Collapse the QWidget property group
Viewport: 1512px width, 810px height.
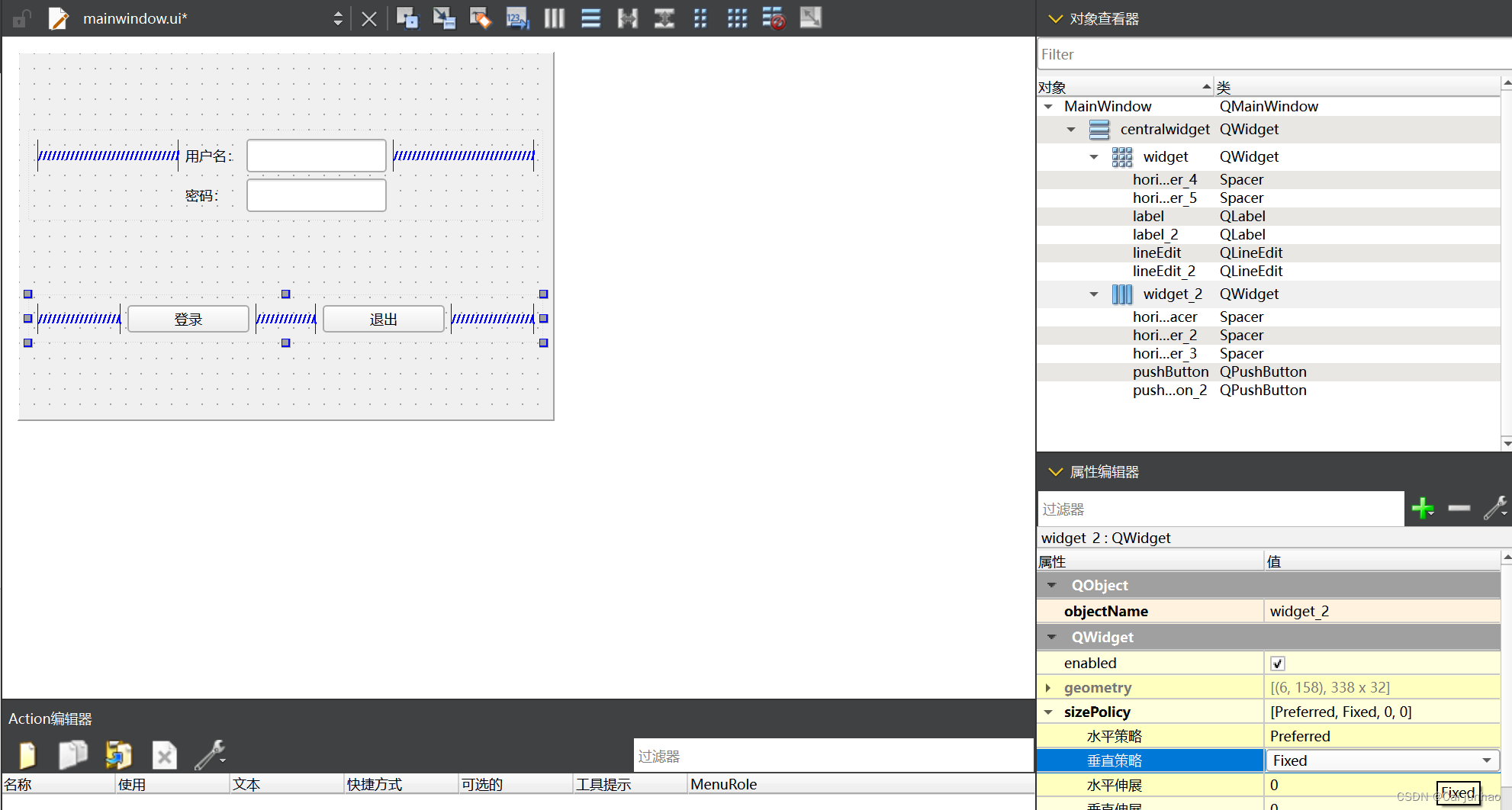1052,638
